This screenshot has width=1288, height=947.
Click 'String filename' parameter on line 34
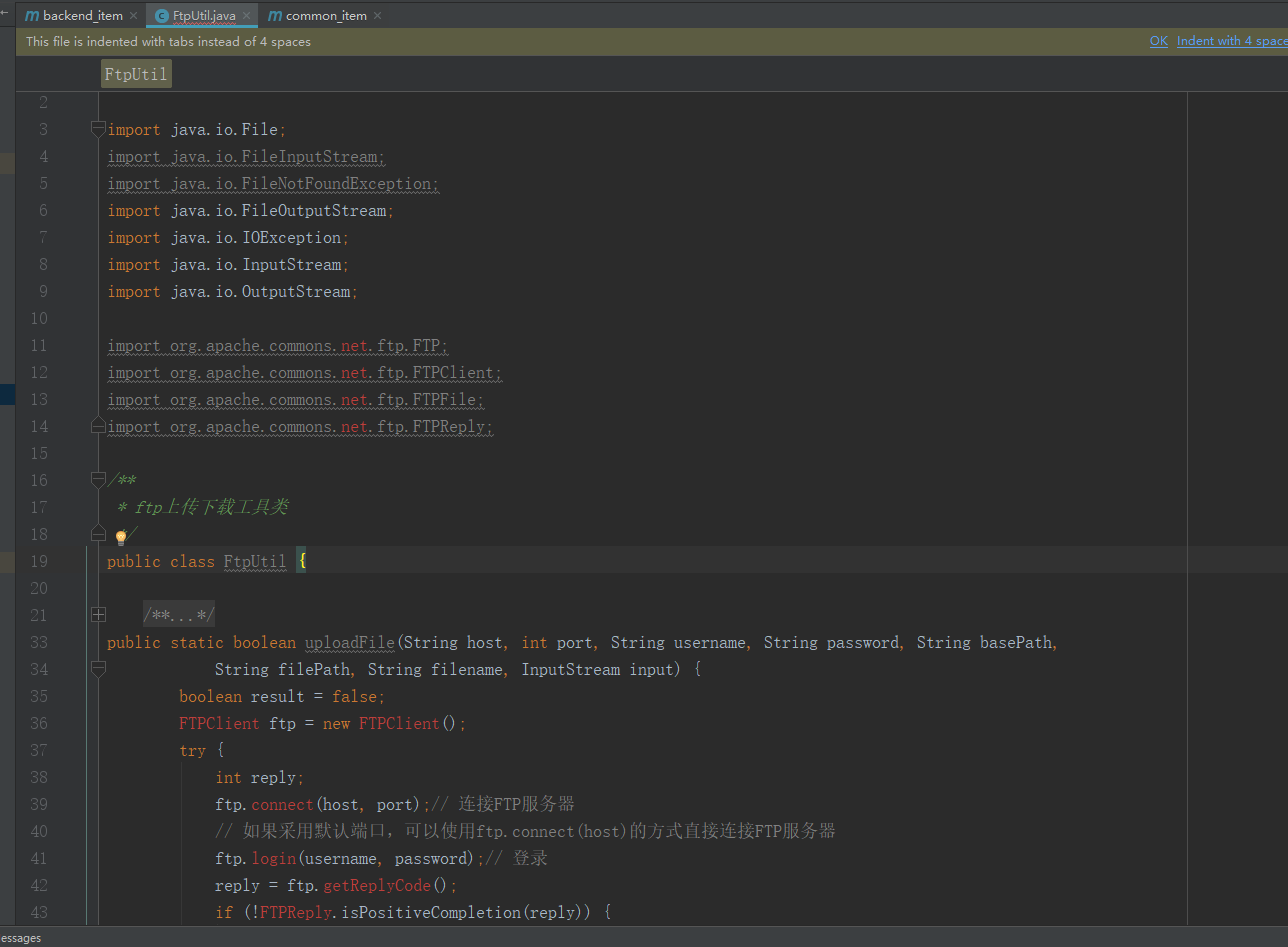435,669
